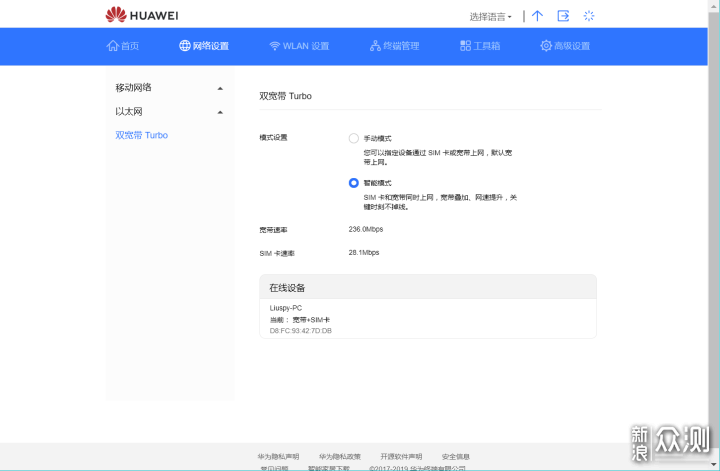Screen dimensions: 720x471
Task: Click the home icon beside 首页
Action: 112,46
